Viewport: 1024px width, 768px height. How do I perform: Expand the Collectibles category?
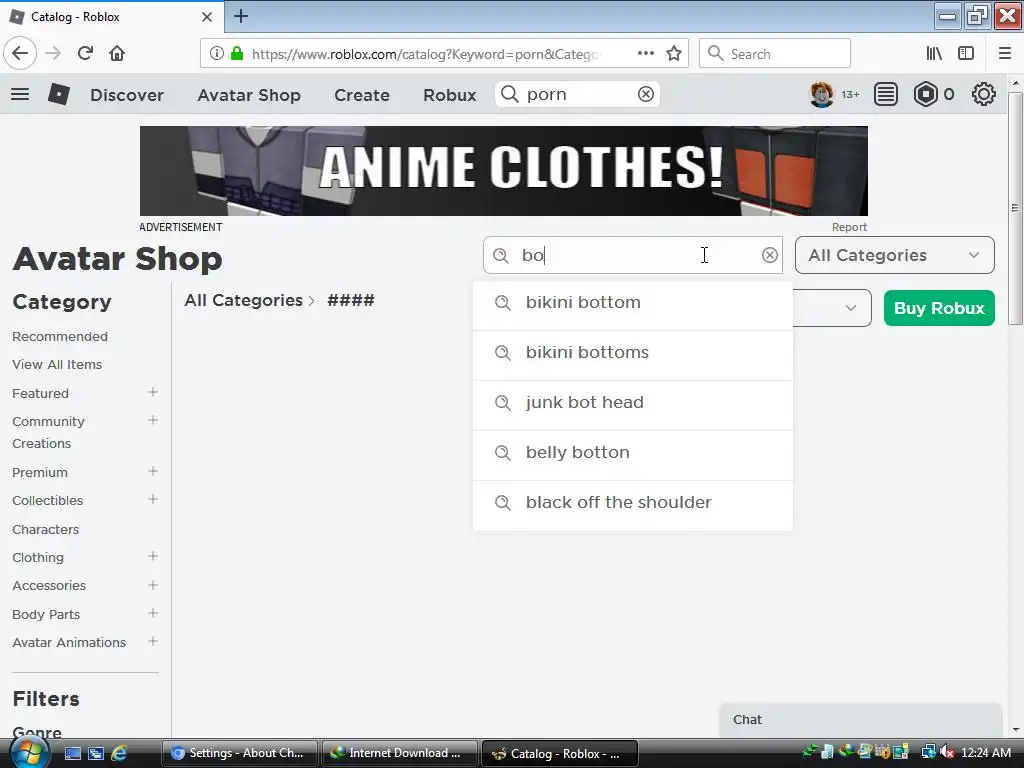coord(153,499)
